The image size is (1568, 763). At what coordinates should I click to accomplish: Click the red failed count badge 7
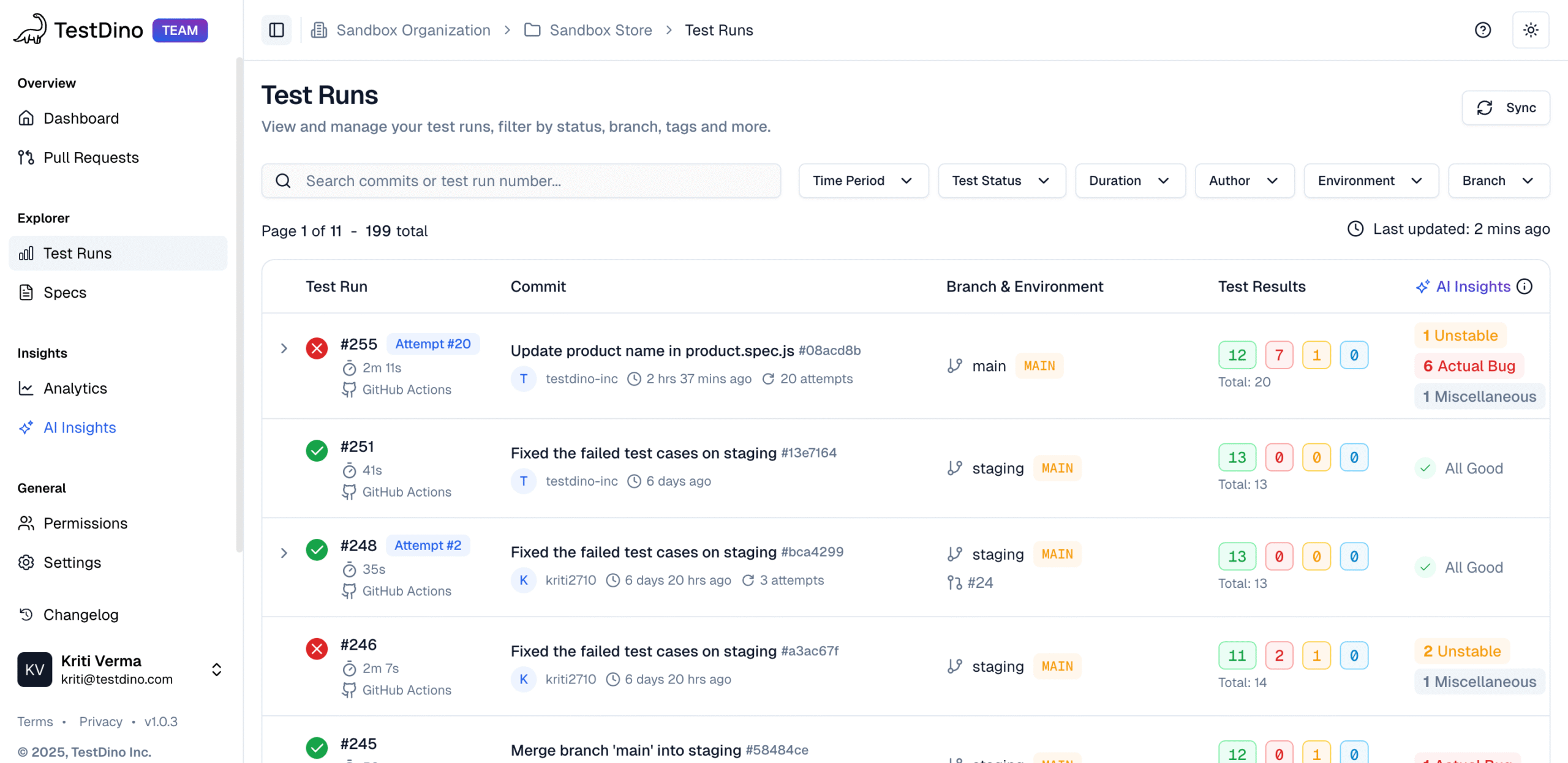(1278, 355)
